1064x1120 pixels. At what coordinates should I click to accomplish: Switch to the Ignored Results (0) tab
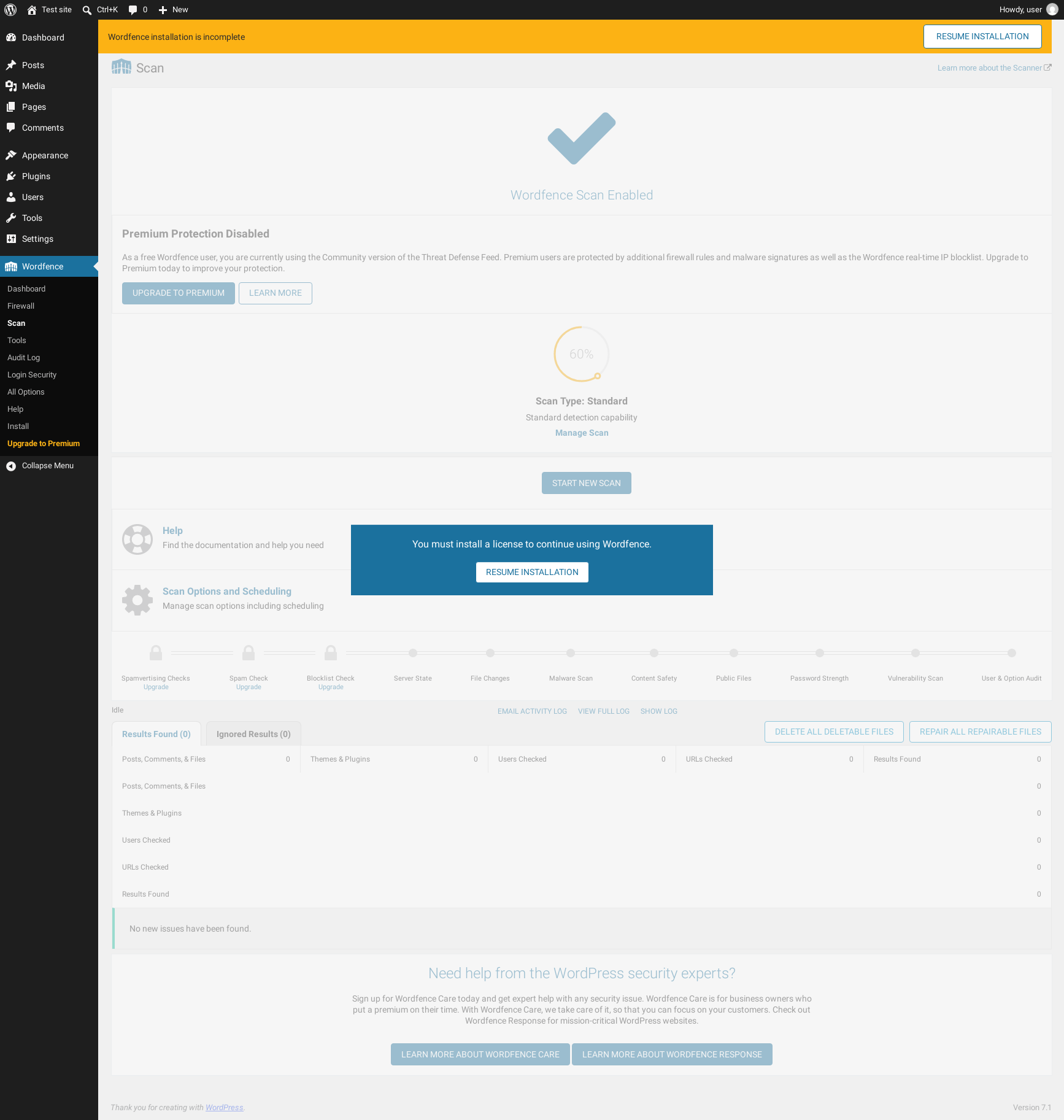point(253,734)
